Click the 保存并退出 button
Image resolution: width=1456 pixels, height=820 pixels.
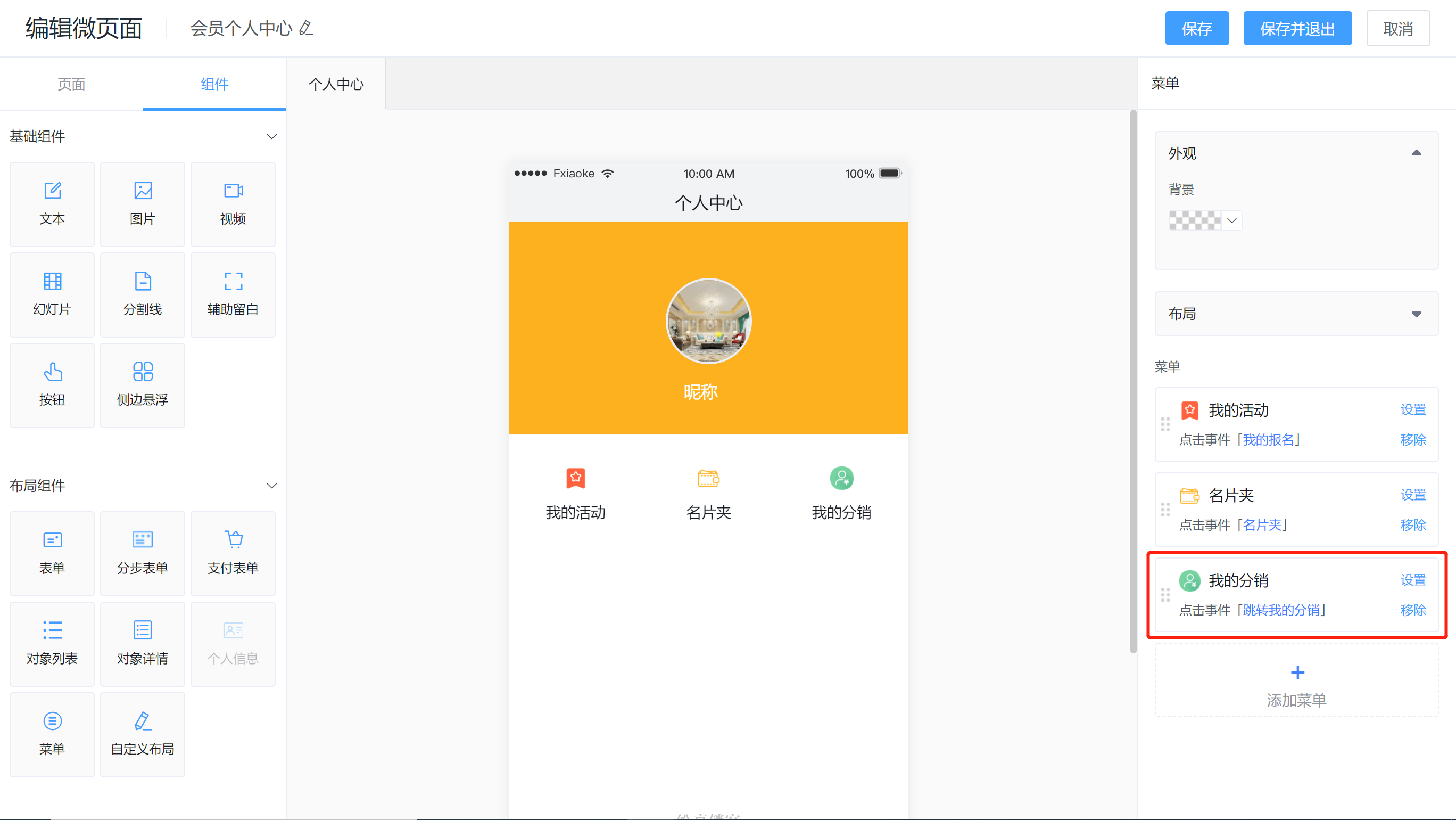[1298, 28]
